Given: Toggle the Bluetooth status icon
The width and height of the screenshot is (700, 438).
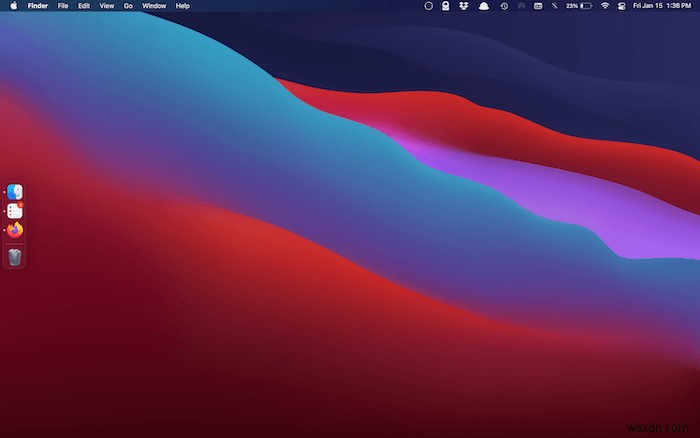Looking at the screenshot, I should [554, 6].
